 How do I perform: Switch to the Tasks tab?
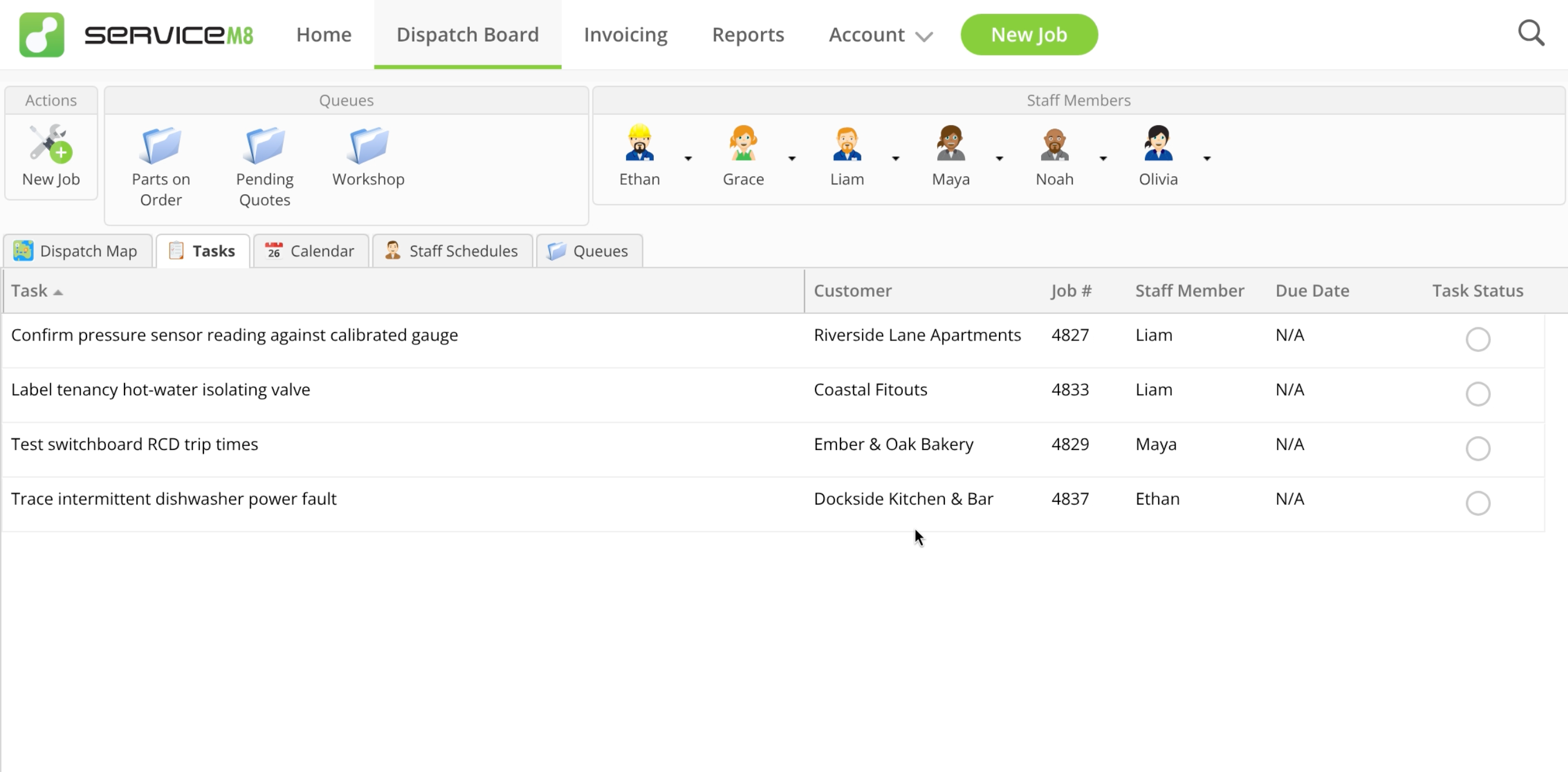(203, 251)
